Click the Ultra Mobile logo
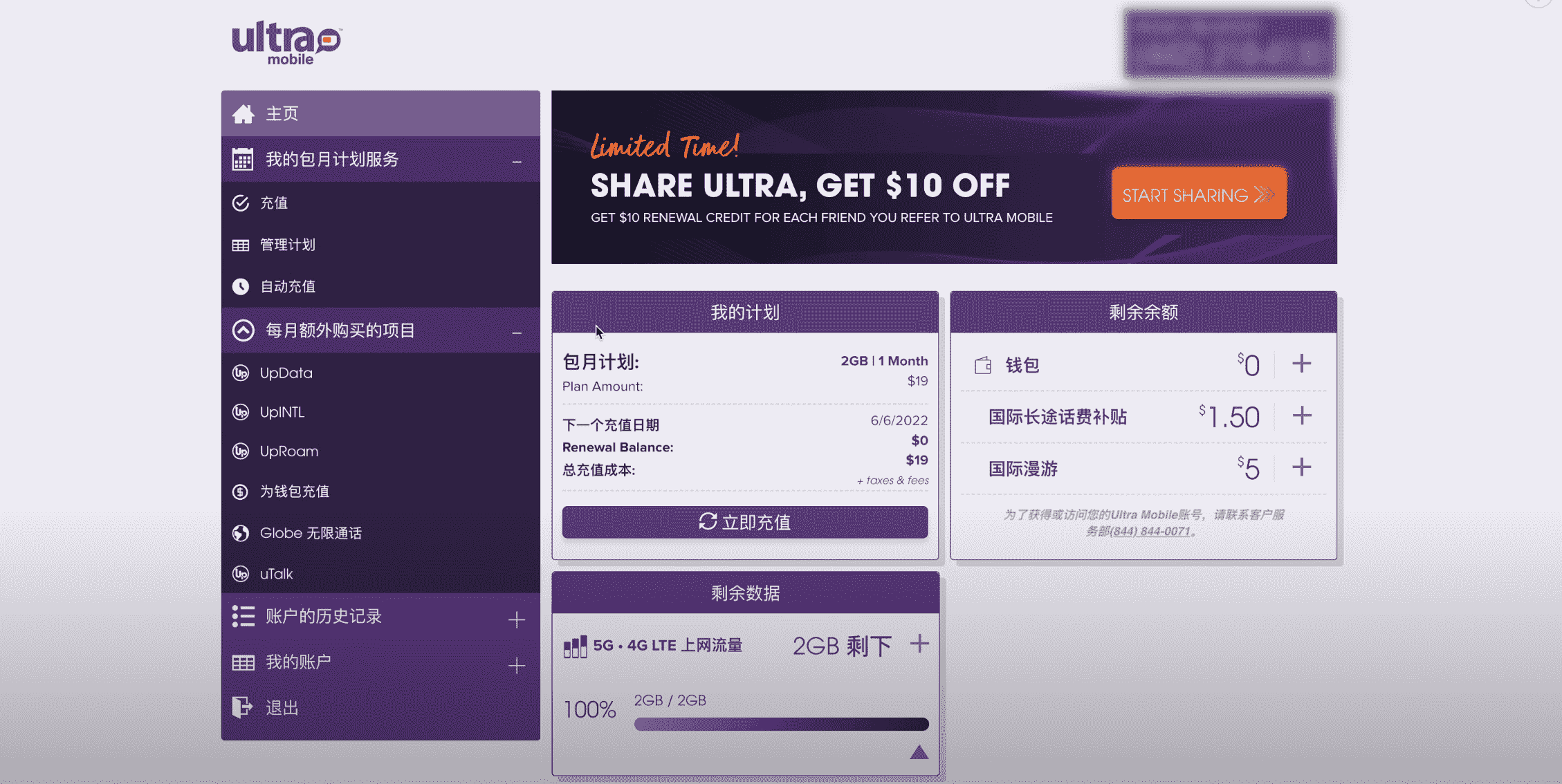Viewport: 1562px width, 784px height. (x=286, y=43)
